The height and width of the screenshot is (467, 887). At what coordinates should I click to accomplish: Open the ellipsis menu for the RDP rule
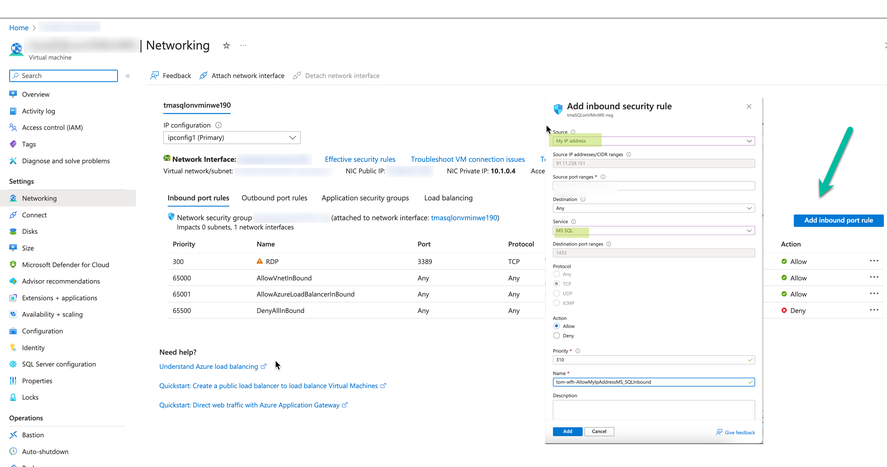point(874,261)
